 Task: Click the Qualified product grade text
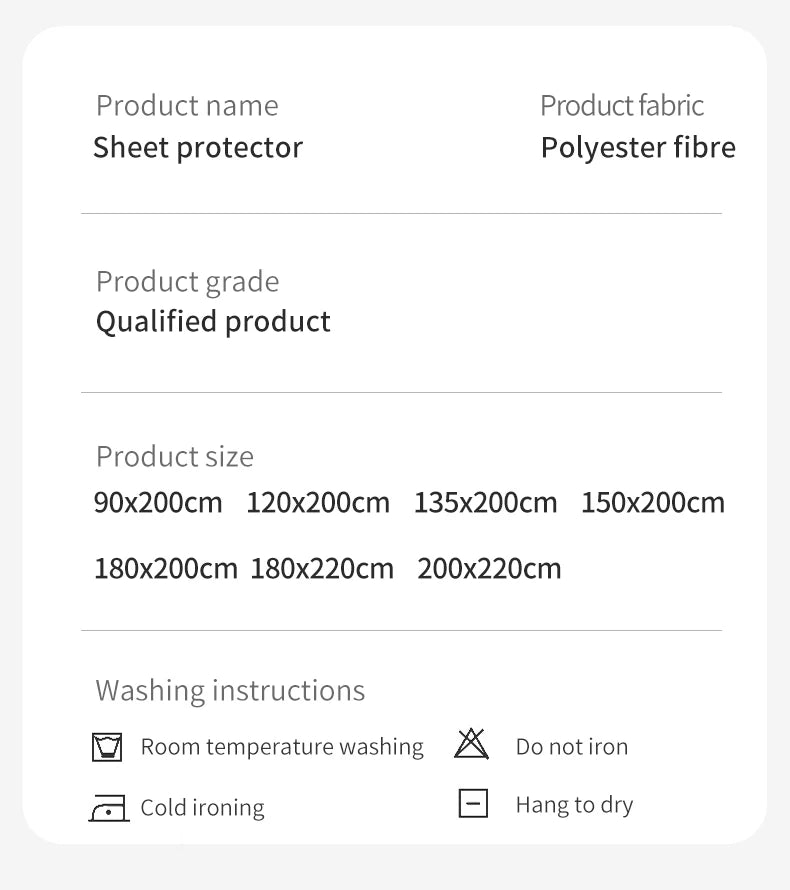pos(213,322)
